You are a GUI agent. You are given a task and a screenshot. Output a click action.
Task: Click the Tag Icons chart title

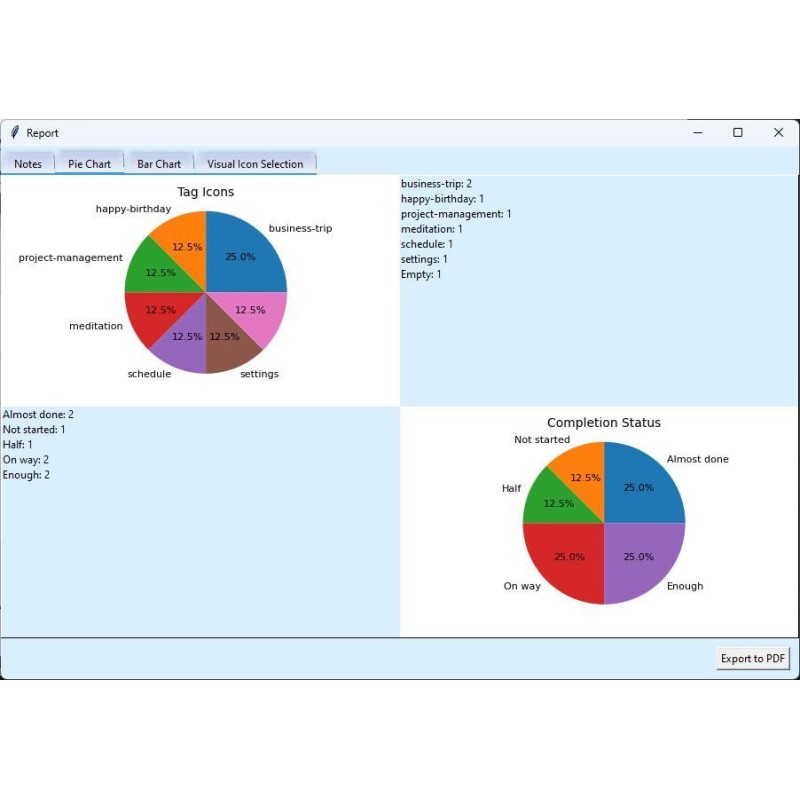click(205, 192)
